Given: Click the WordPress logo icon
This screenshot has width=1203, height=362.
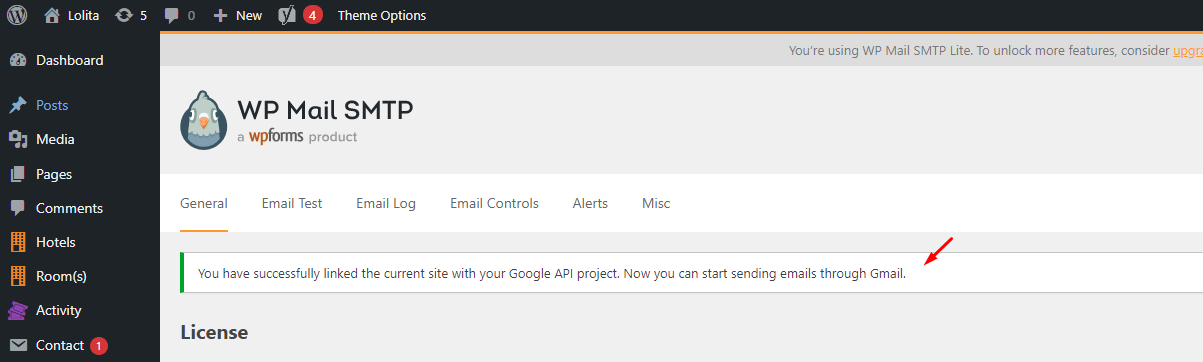Looking at the screenshot, I should click(16, 15).
